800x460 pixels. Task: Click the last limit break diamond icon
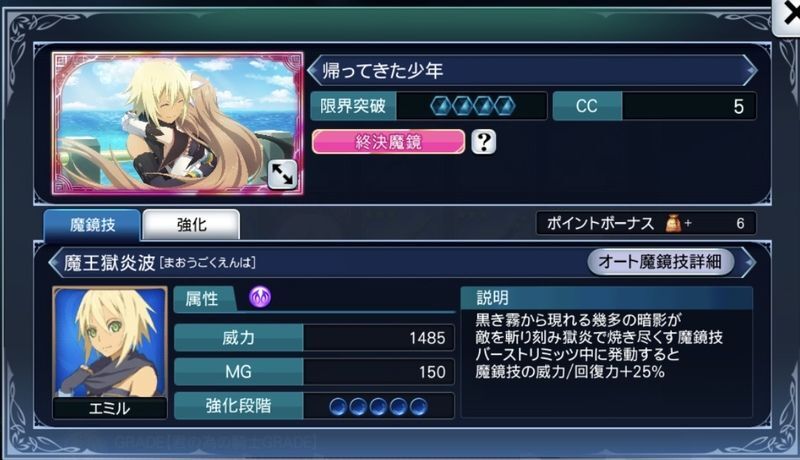tap(504, 106)
